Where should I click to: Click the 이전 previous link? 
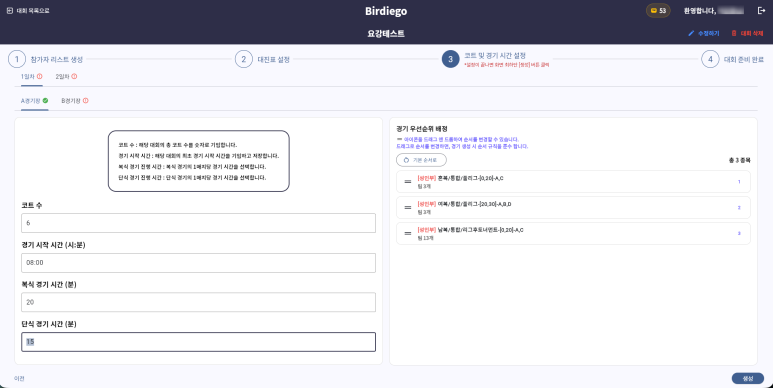click(19, 379)
